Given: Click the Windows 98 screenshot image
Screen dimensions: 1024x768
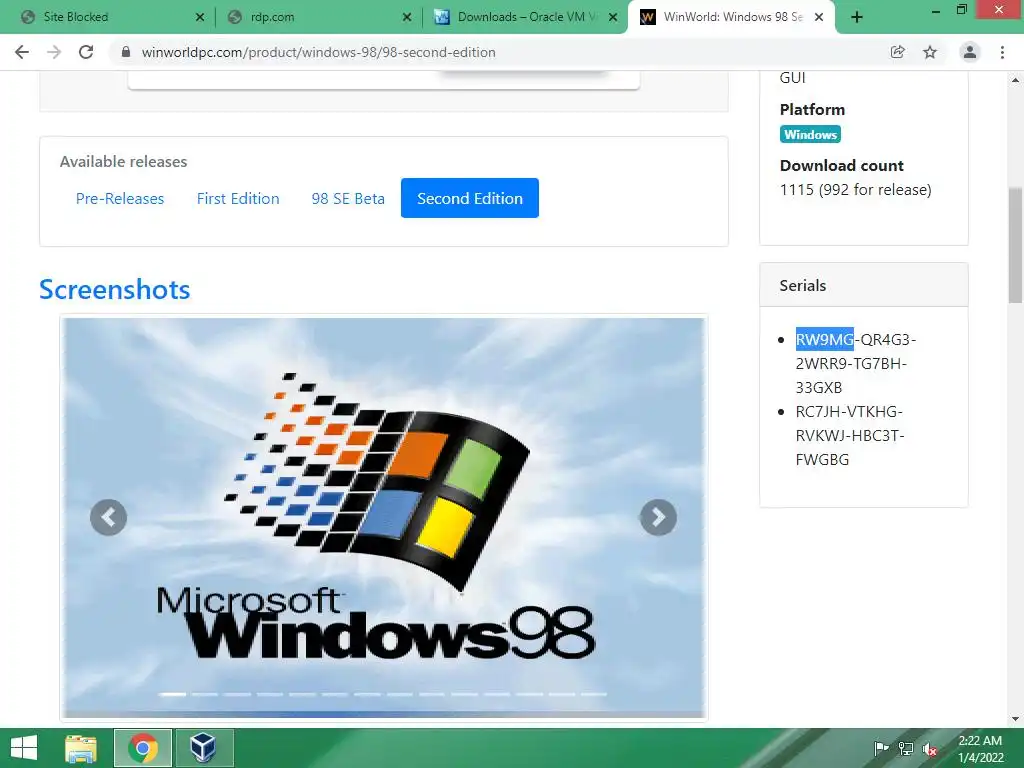Looking at the screenshot, I should 384,517.
